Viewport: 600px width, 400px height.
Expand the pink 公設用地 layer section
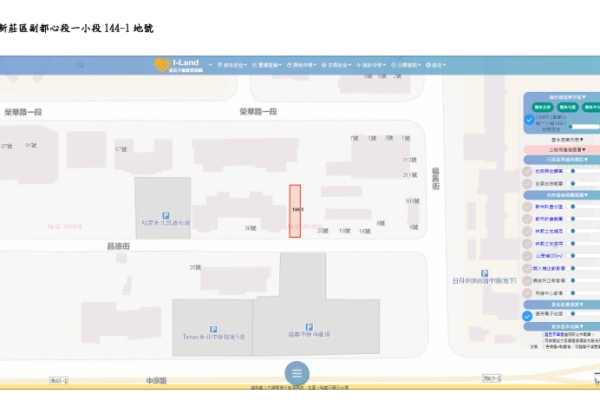click(562, 149)
